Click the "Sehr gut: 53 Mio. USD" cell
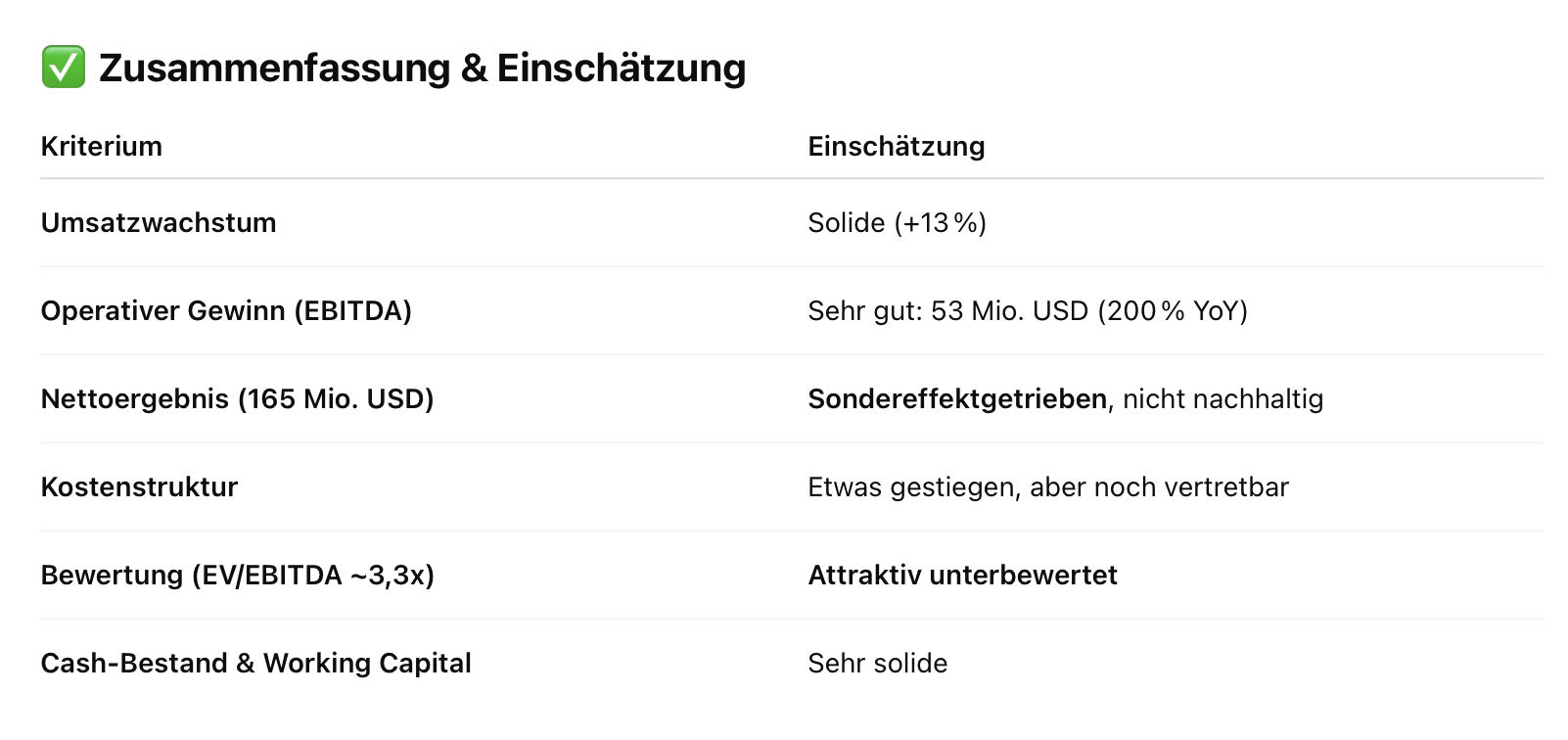The image size is (1568, 740). [x=947, y=310]
